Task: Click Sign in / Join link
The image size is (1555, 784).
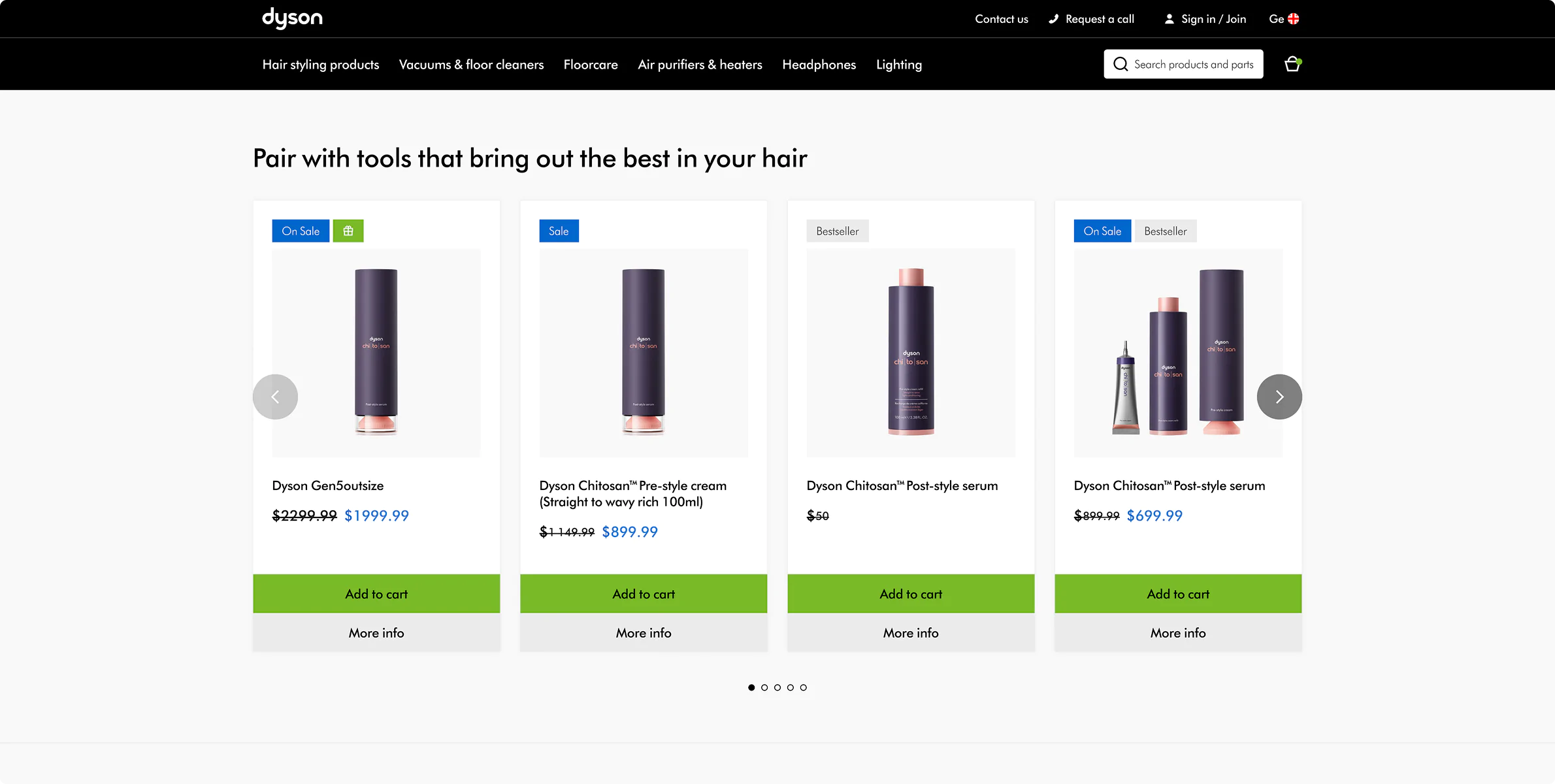Action: pos(1213,19)
